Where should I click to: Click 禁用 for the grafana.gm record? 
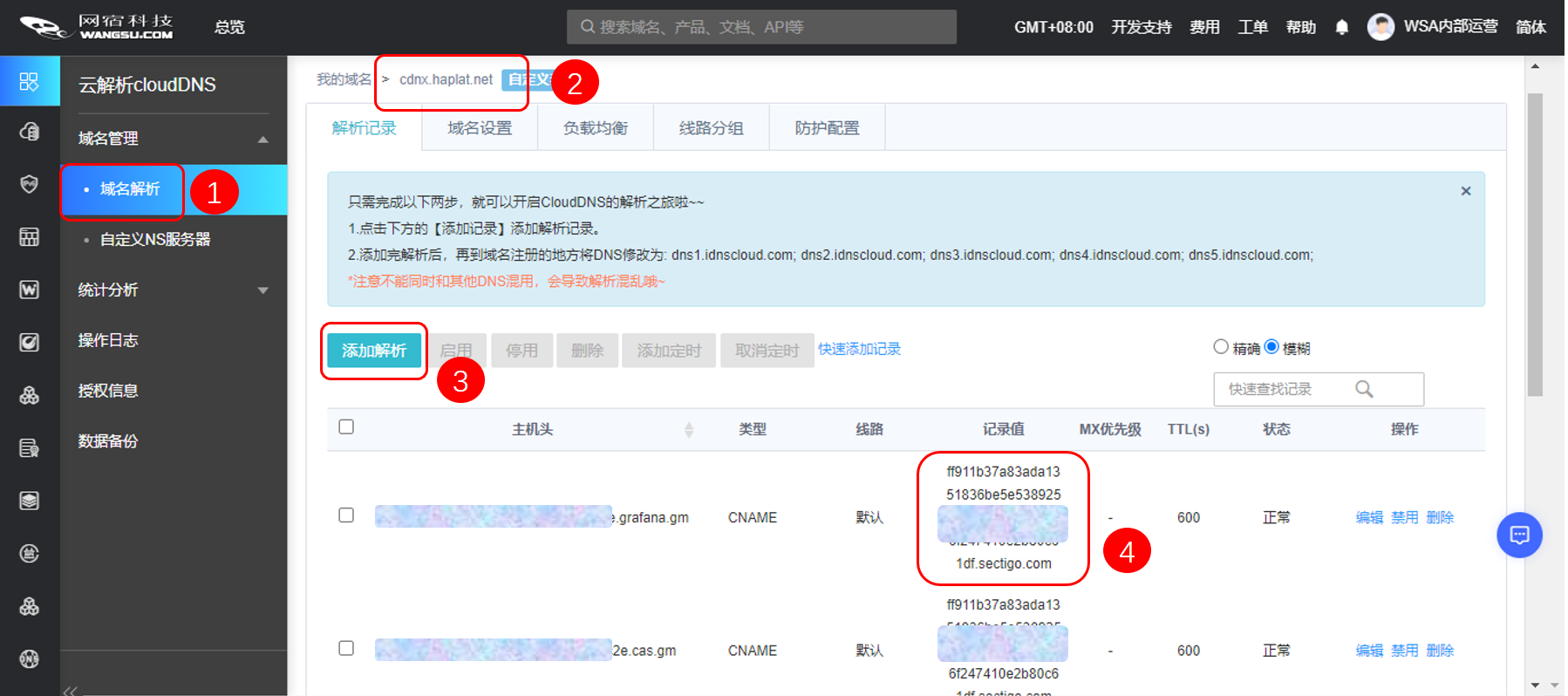[x=1404, y=517]
